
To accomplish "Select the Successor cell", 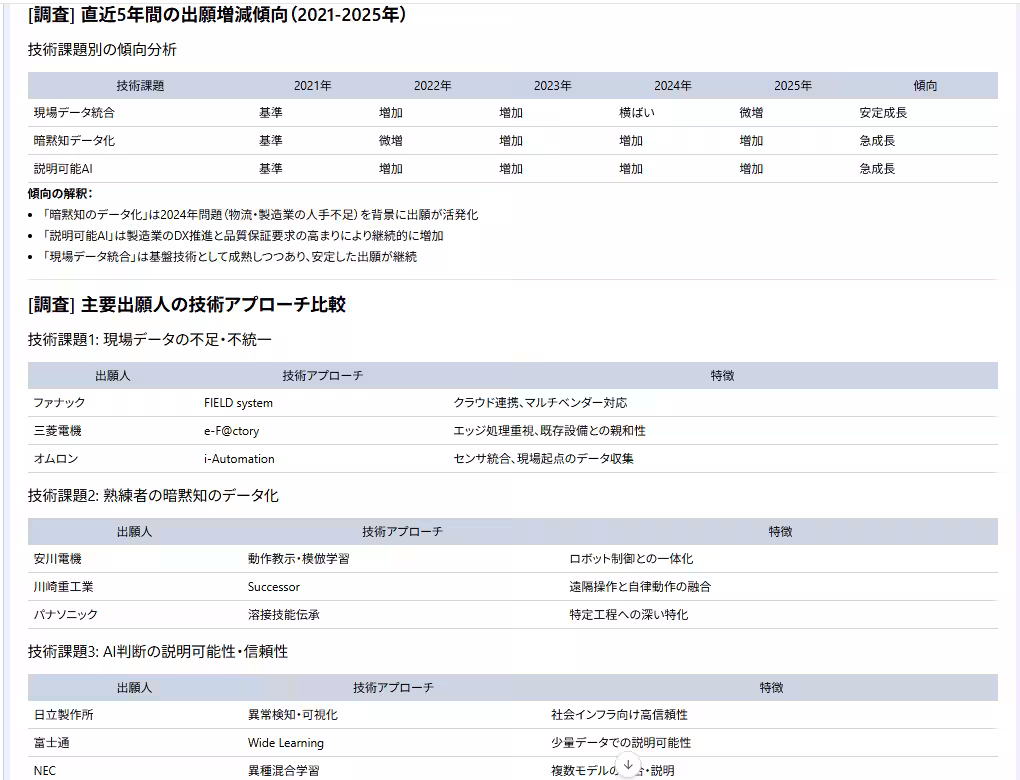I will pos(274,587).
